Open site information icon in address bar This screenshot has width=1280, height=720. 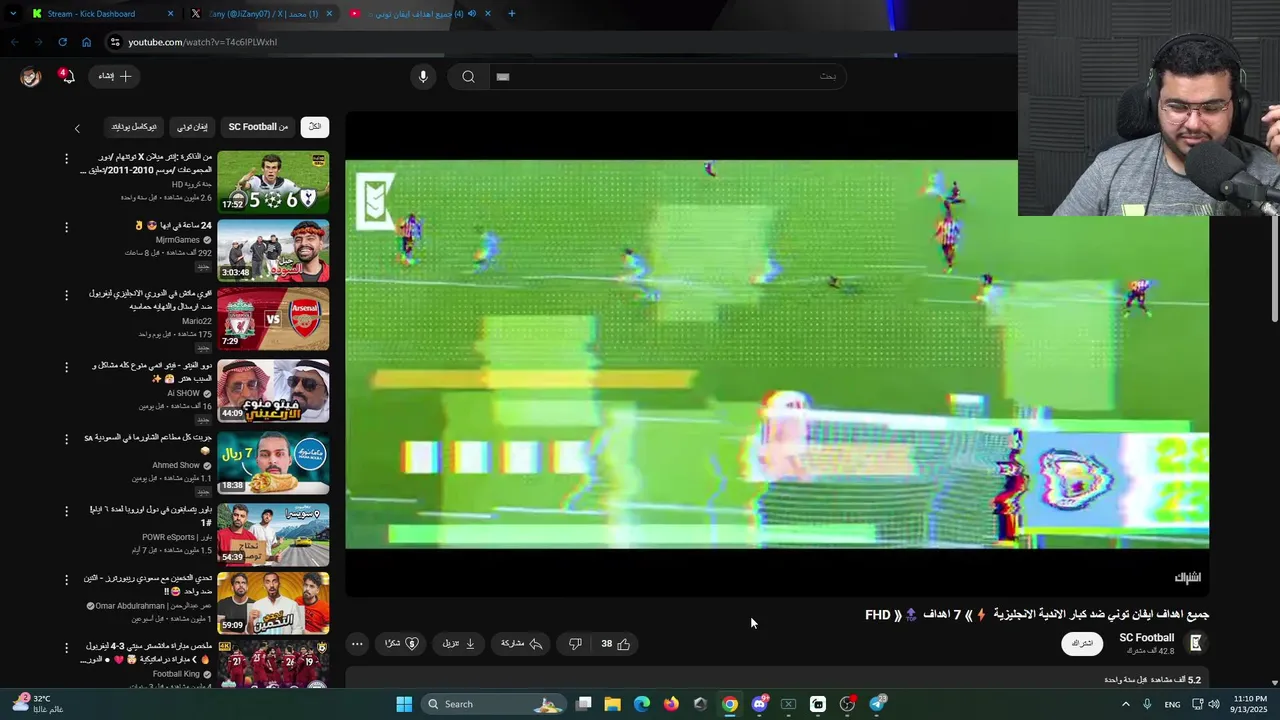[115, 42]
